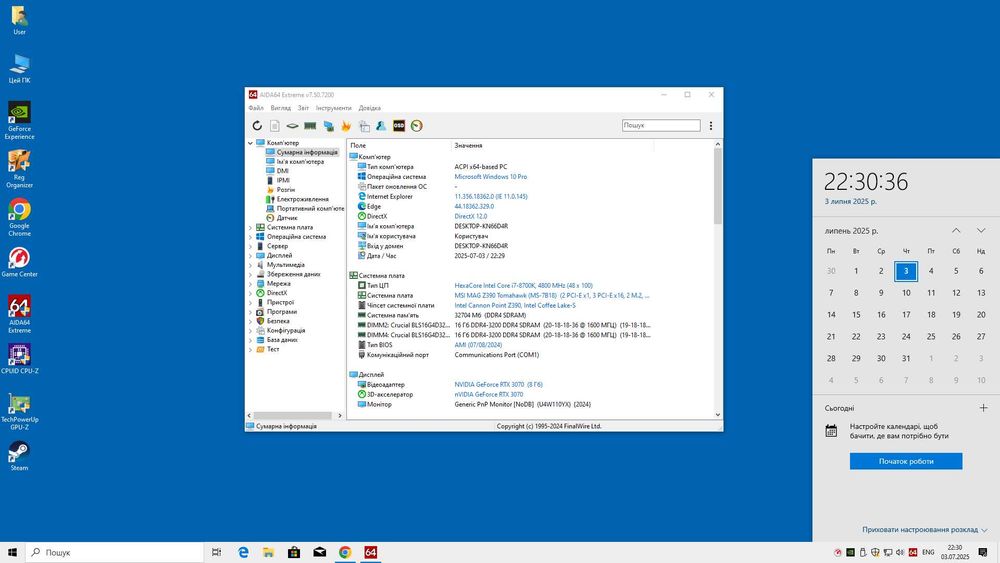Open the three-dot options menu beside search

pos(711,126)
